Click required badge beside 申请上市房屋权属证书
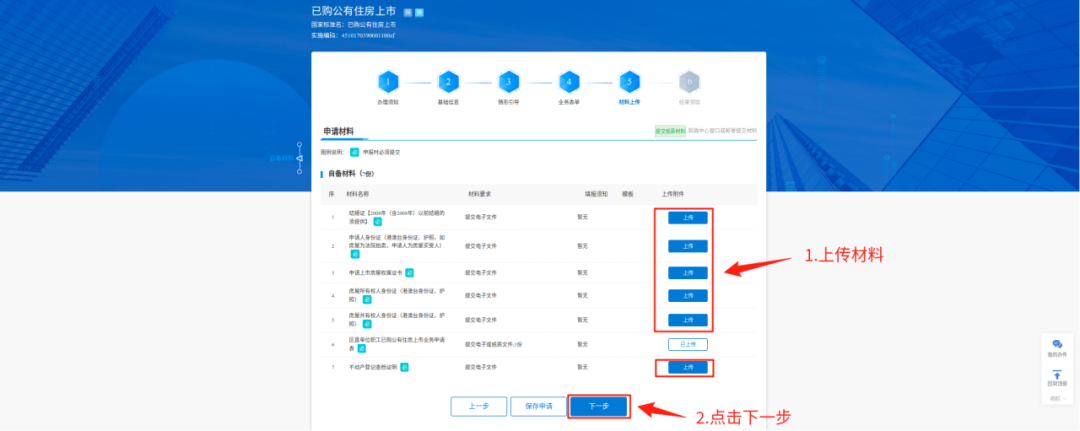This screenshot has width=1080, height=431. tap(409, 272)
